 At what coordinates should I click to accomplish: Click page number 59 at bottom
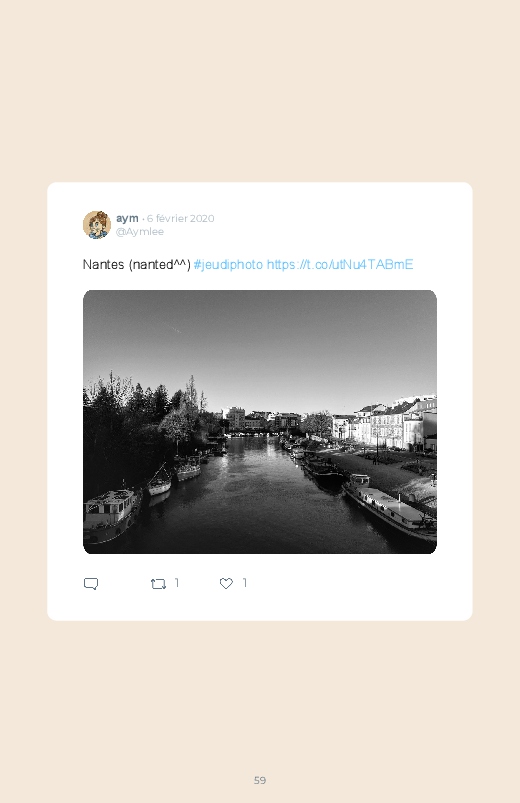tap(260, 780)
